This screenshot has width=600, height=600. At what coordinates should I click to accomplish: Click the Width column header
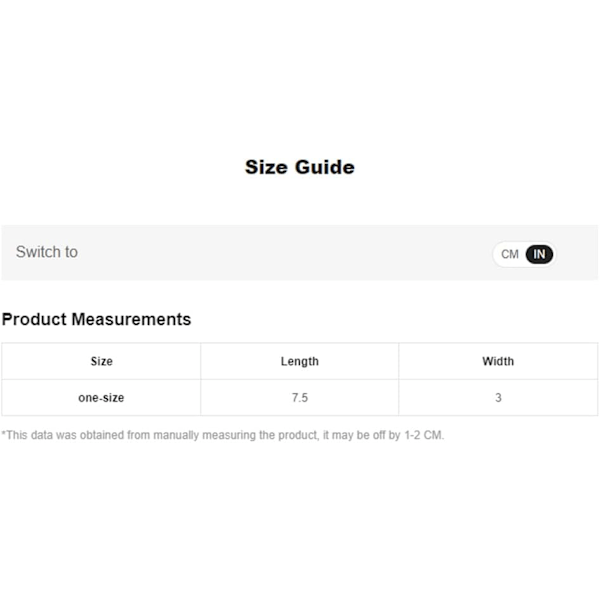[x=498, y=361]
